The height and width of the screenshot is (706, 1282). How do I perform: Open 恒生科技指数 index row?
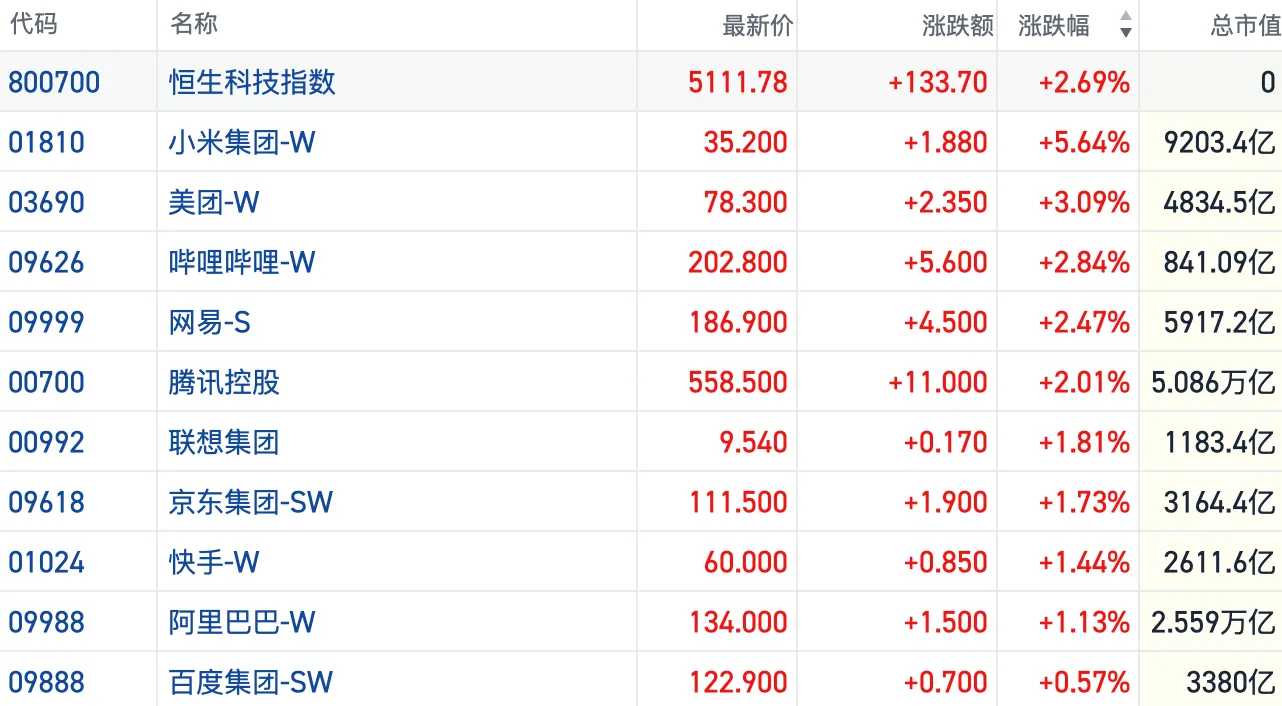pos(252,82)
